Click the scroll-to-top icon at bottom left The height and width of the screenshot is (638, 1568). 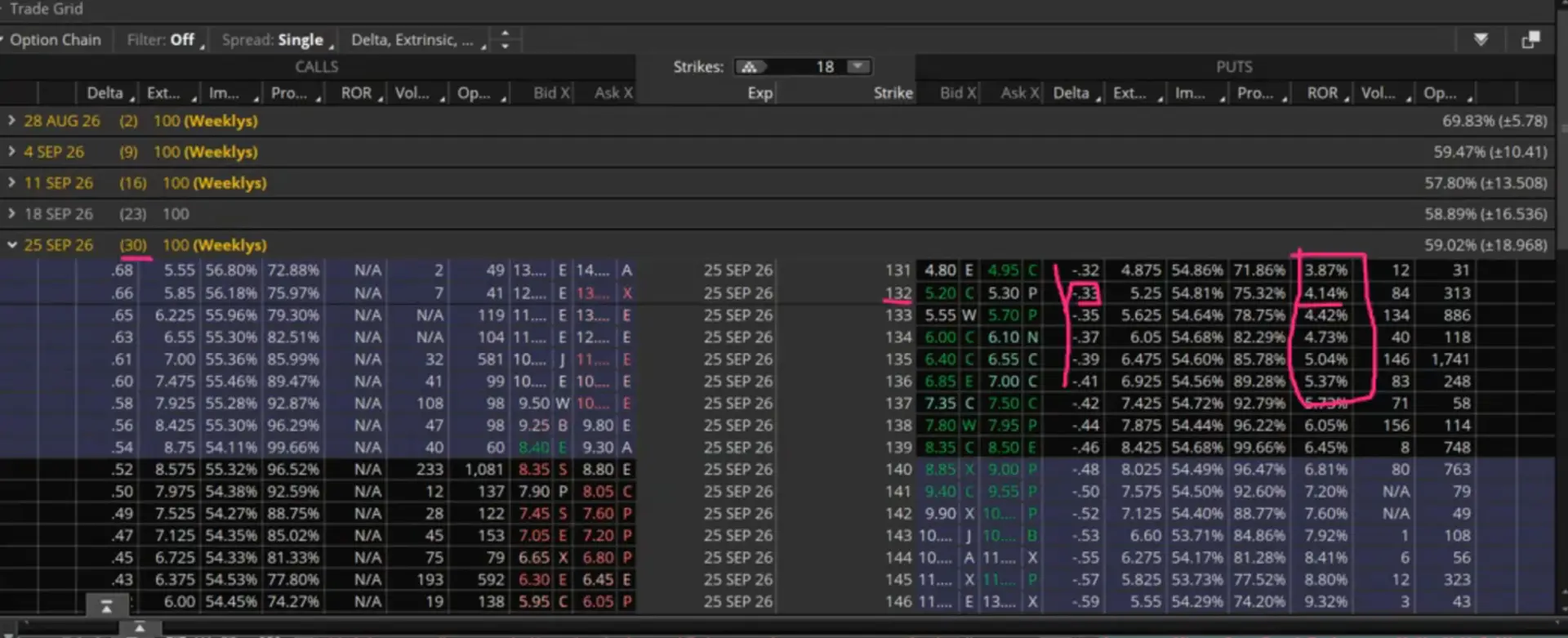(106, 605)
